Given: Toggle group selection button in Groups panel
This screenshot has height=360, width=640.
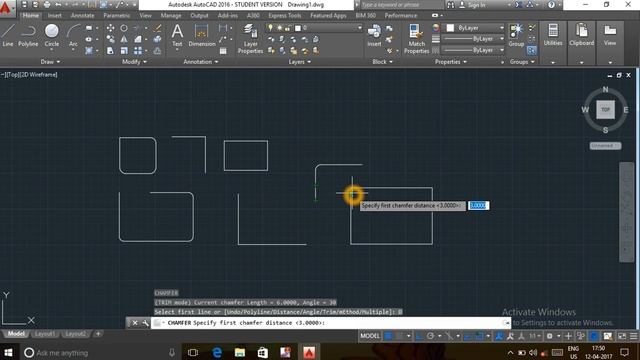Looking at the screenshot, I should point(531,50).
